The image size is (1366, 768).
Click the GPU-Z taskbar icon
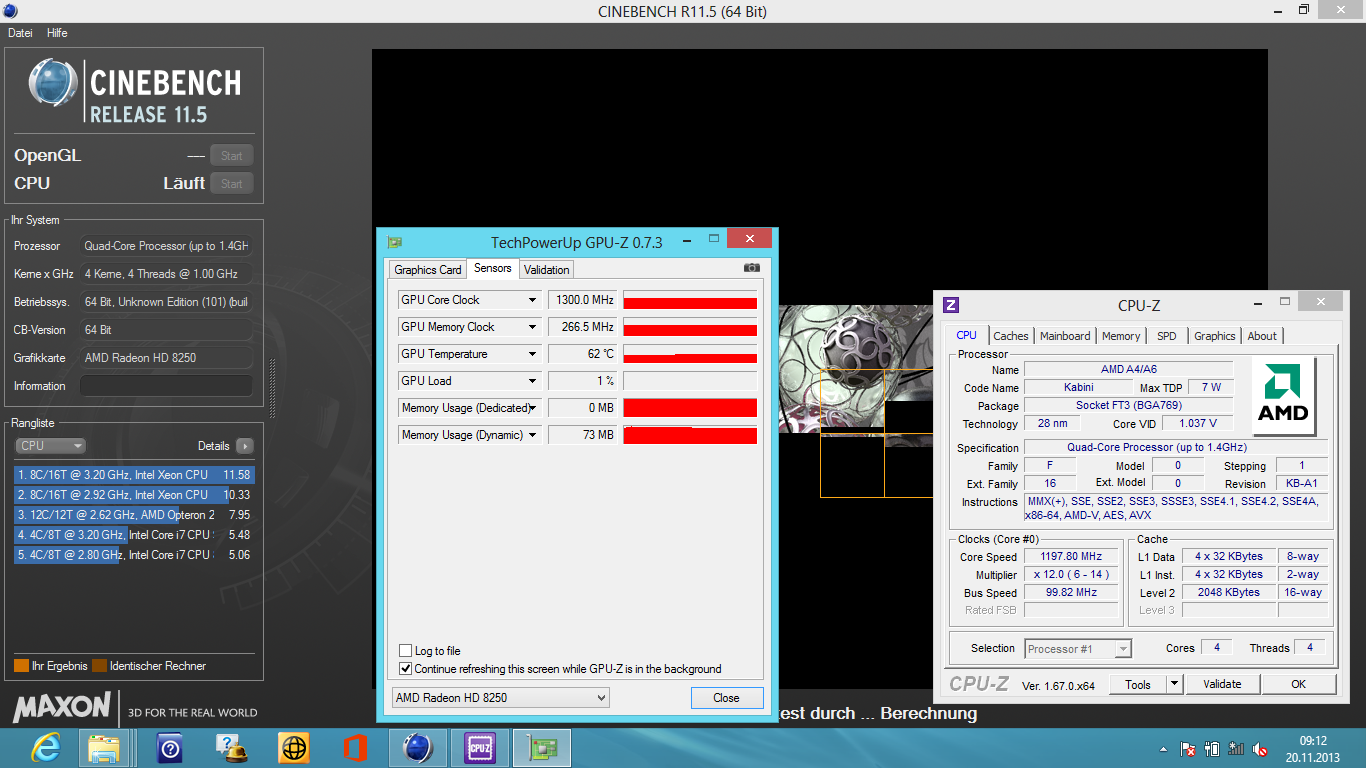pos(541,747)
